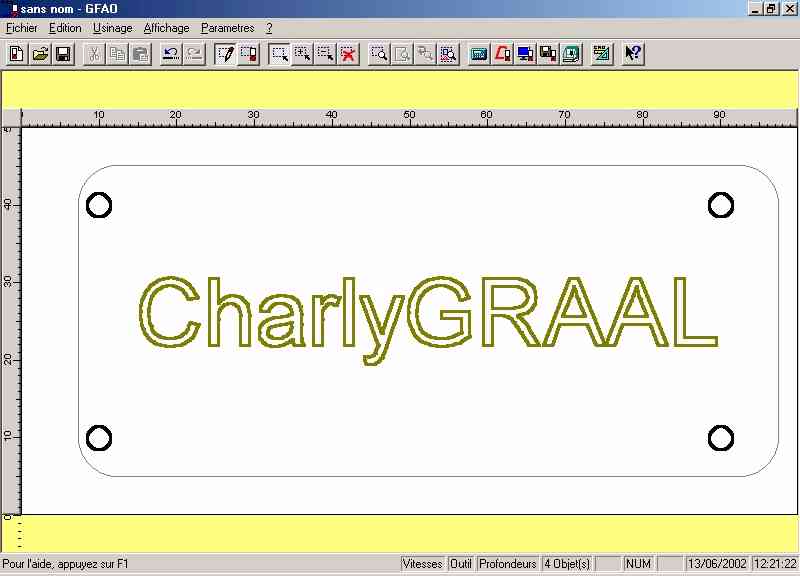Select the CharlyGRAAL outlined text object
The image size is (800, 576).
[x=428, y=320]
